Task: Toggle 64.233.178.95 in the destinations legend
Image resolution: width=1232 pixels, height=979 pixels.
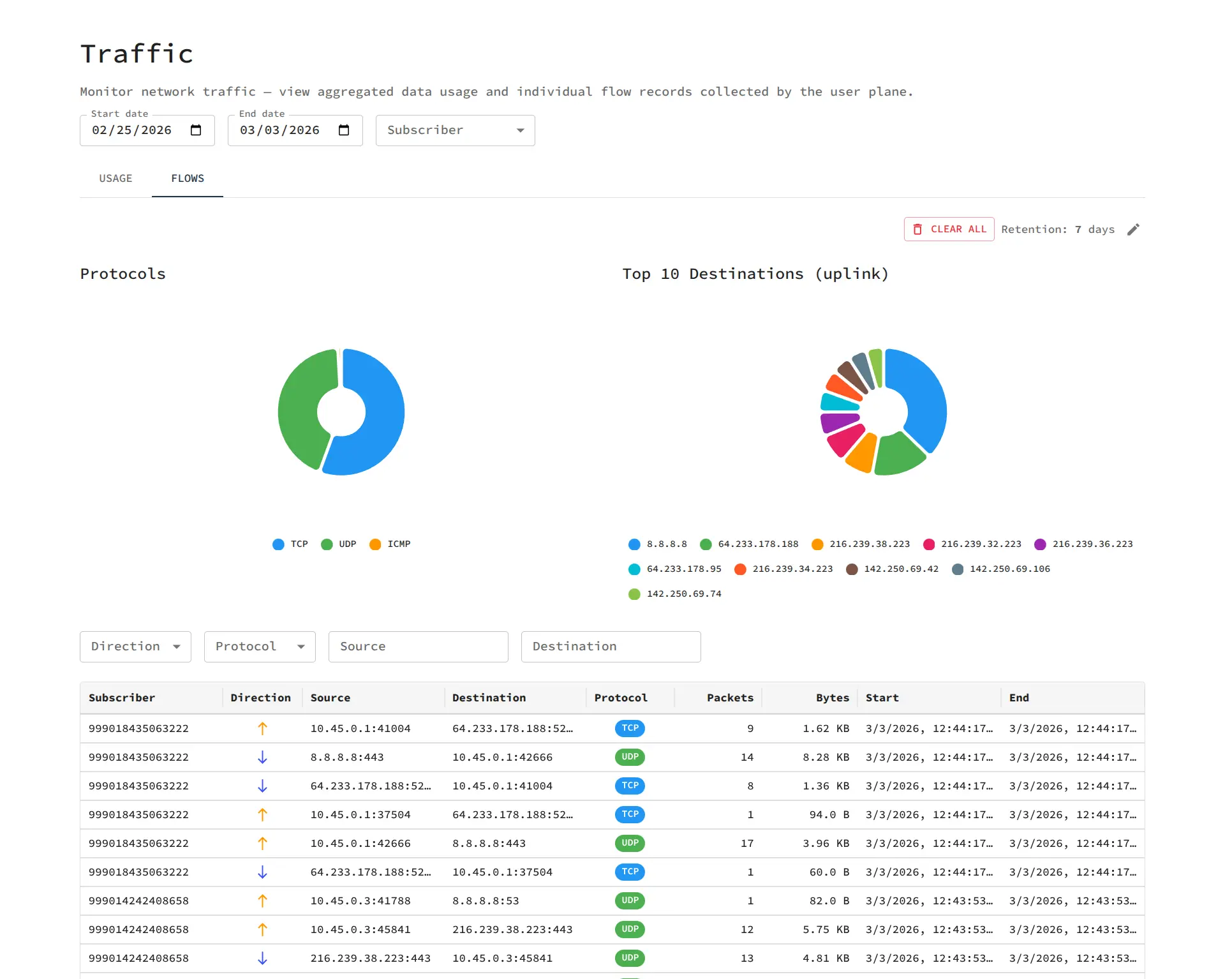Action: pos(675,569)
